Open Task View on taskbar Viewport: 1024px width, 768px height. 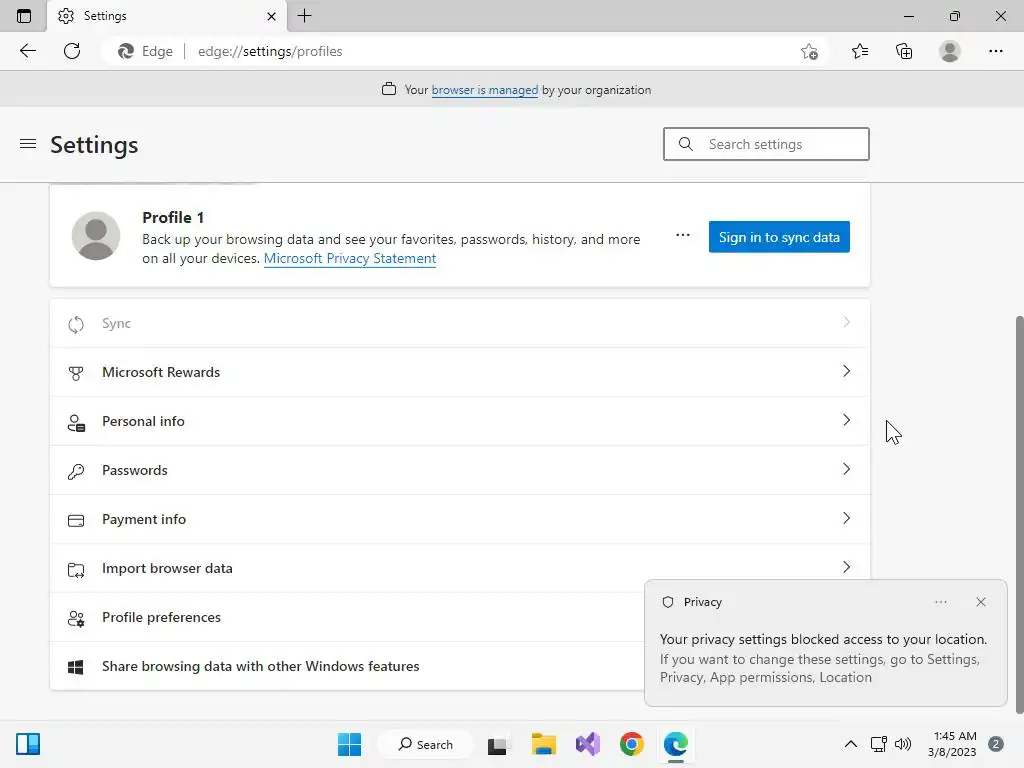(x=498, y=744)
